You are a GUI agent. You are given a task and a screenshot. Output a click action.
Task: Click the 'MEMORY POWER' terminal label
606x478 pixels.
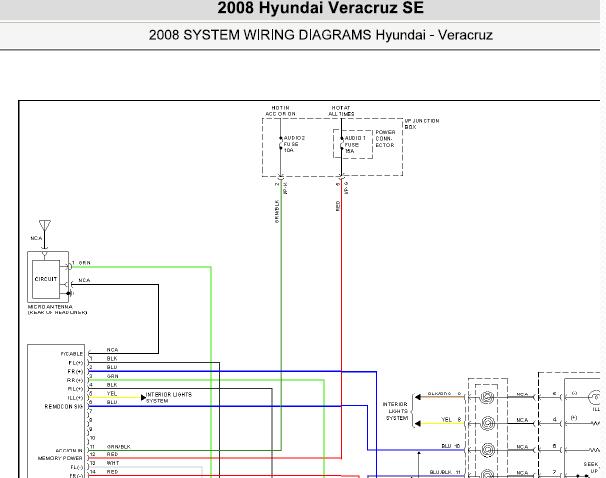coord(60,458)
